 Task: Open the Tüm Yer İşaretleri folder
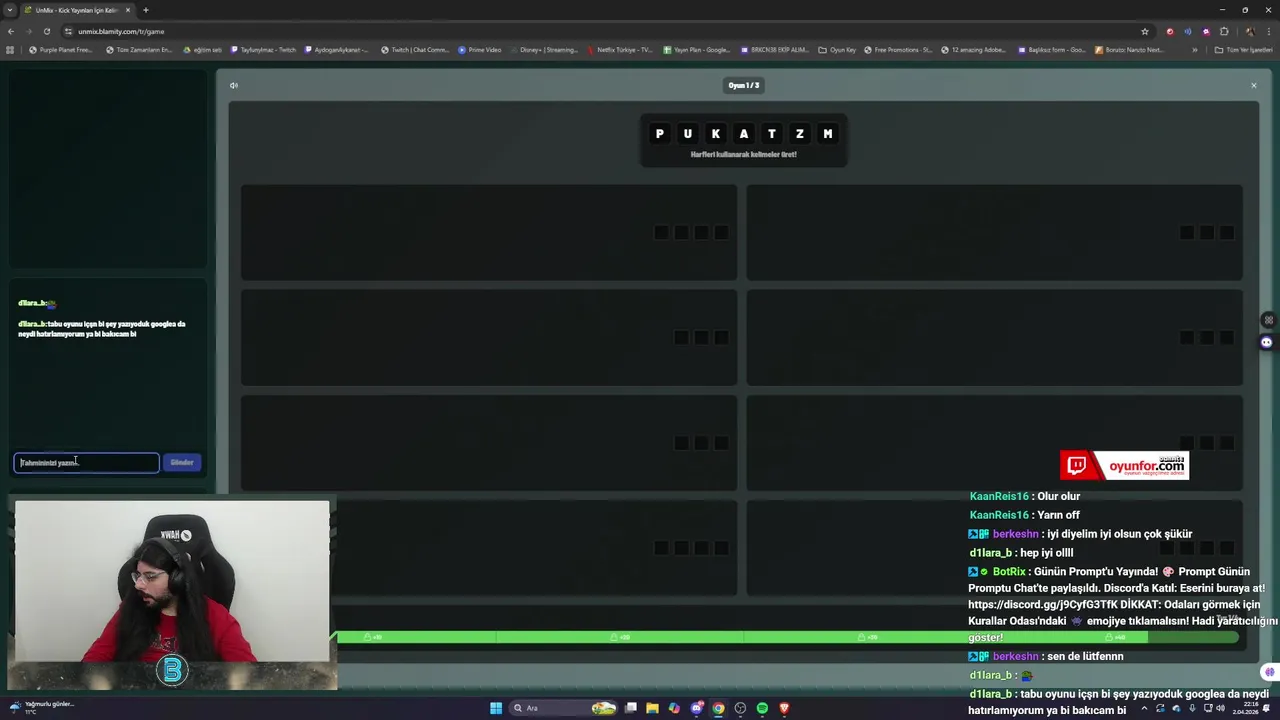(1243, 49)
